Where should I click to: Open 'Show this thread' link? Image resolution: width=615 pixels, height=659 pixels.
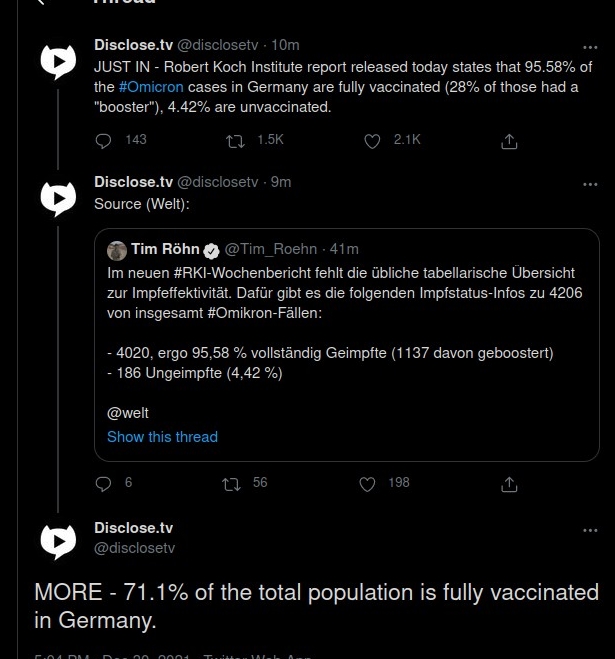[162, 437]
